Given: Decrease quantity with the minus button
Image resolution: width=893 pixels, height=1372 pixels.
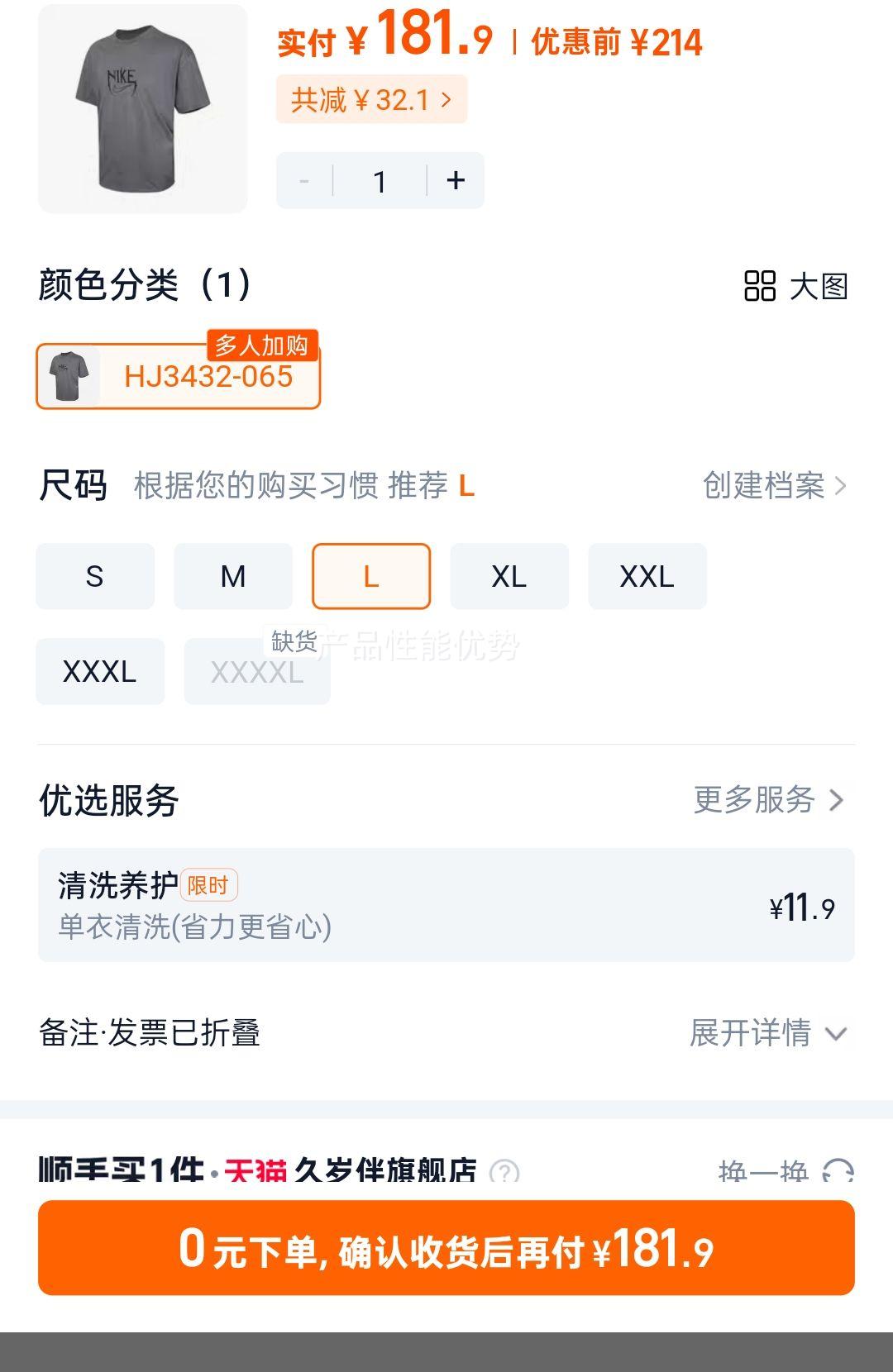Looking at the screenshot, I should point(304,180).
